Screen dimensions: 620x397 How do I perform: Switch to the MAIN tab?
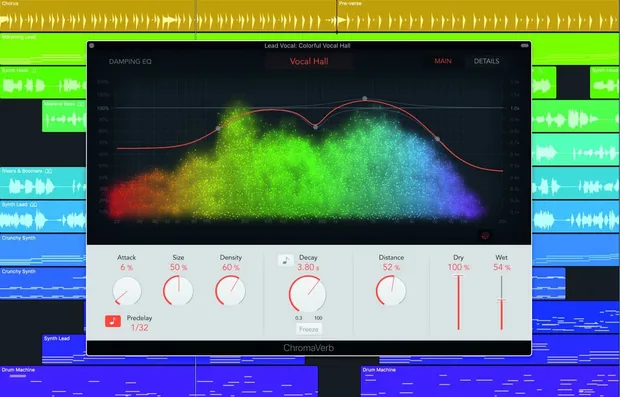[443, 61]
